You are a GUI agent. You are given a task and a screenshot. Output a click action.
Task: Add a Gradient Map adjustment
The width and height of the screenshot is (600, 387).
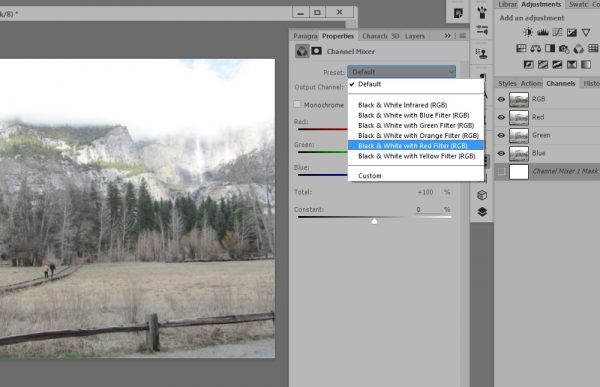tap(586, 64)
